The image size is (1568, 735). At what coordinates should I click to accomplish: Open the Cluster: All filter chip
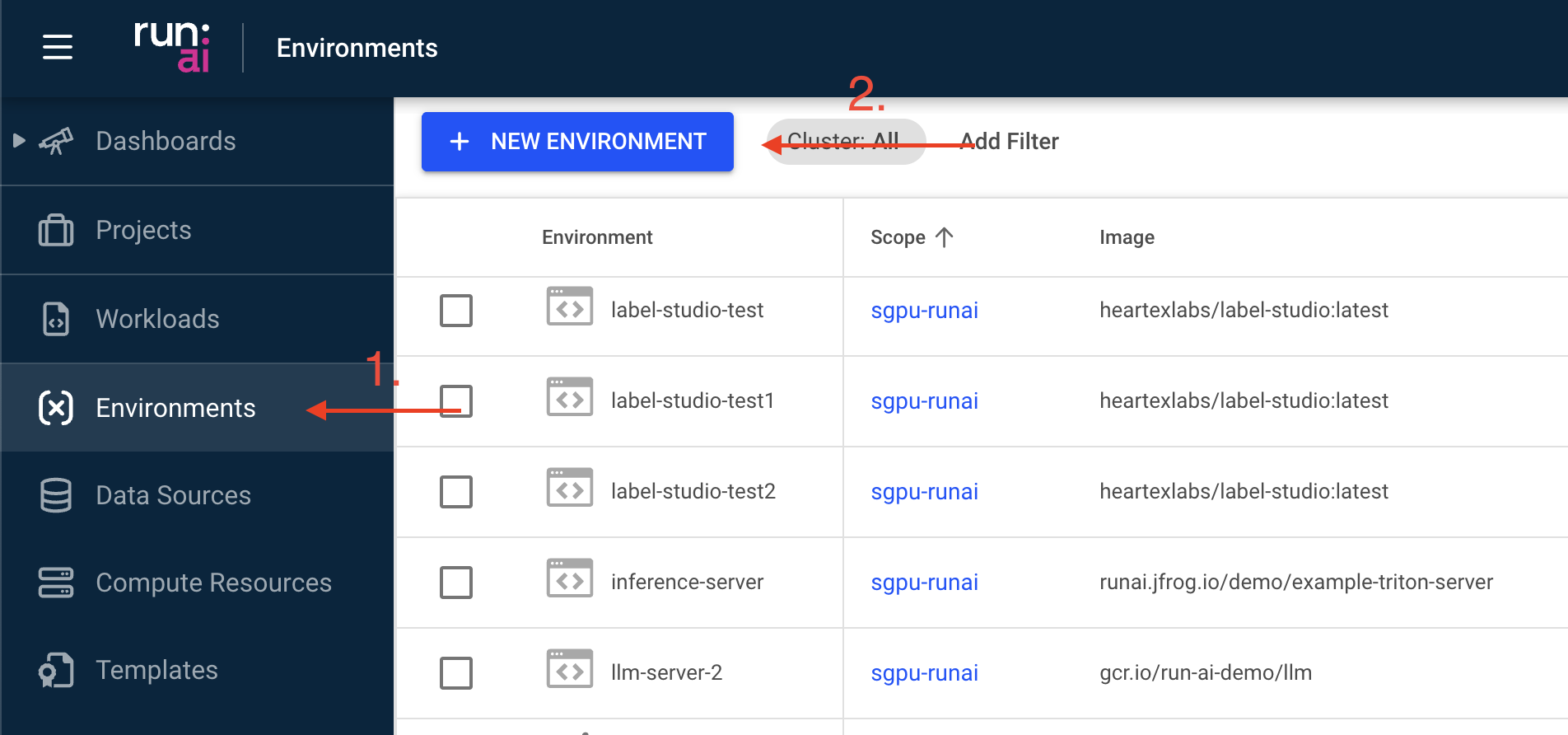845,142
